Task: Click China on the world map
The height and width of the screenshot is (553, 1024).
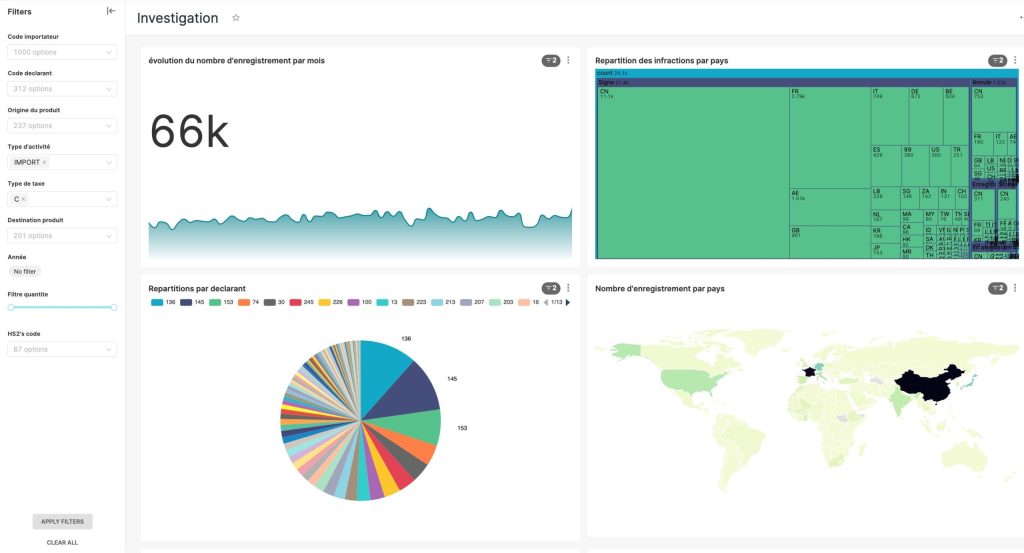Action: 927,385
